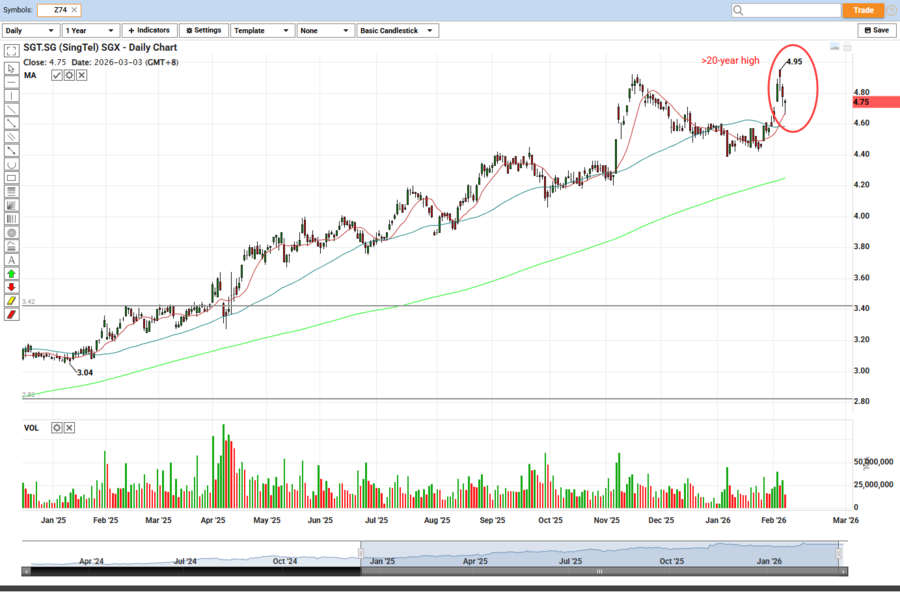
Task: Expand the 1 Year range dropdown
Action: click(x=89, y=30)
